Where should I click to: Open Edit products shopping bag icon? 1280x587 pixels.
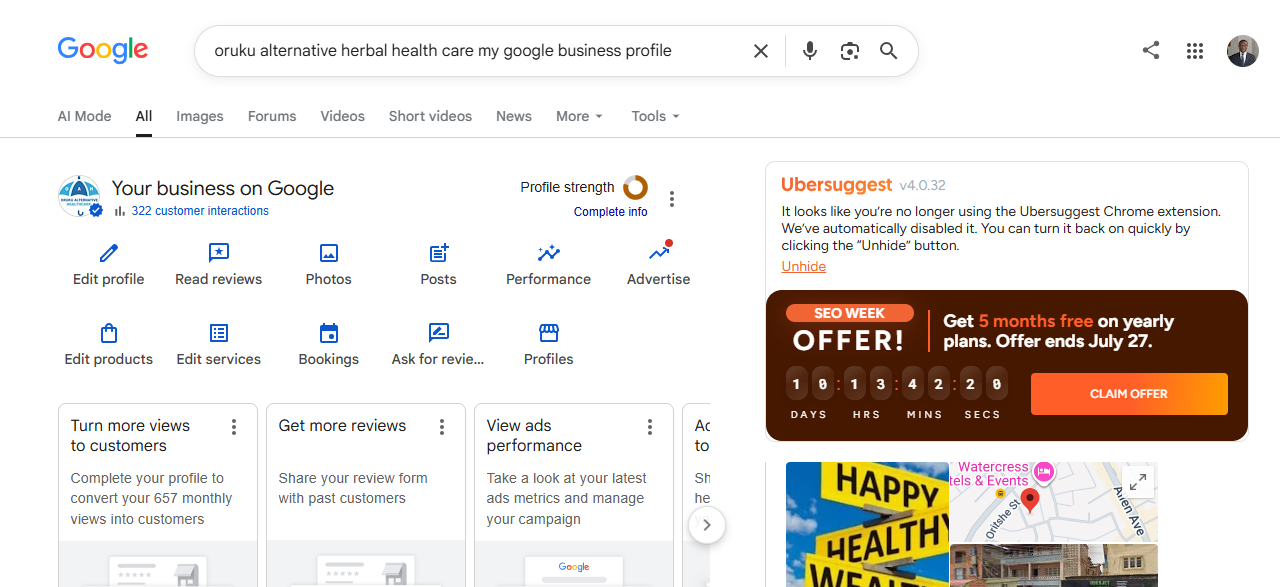click(109, 333)
